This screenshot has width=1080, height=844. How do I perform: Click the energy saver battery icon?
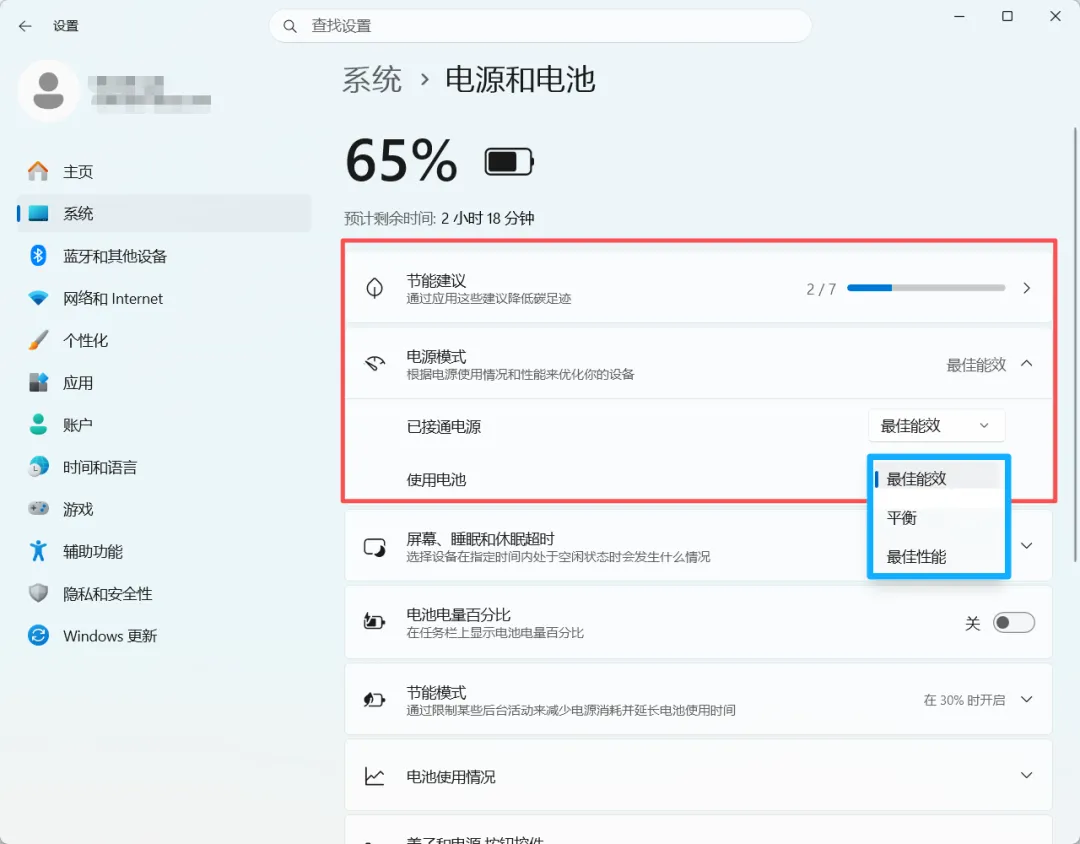374,700
